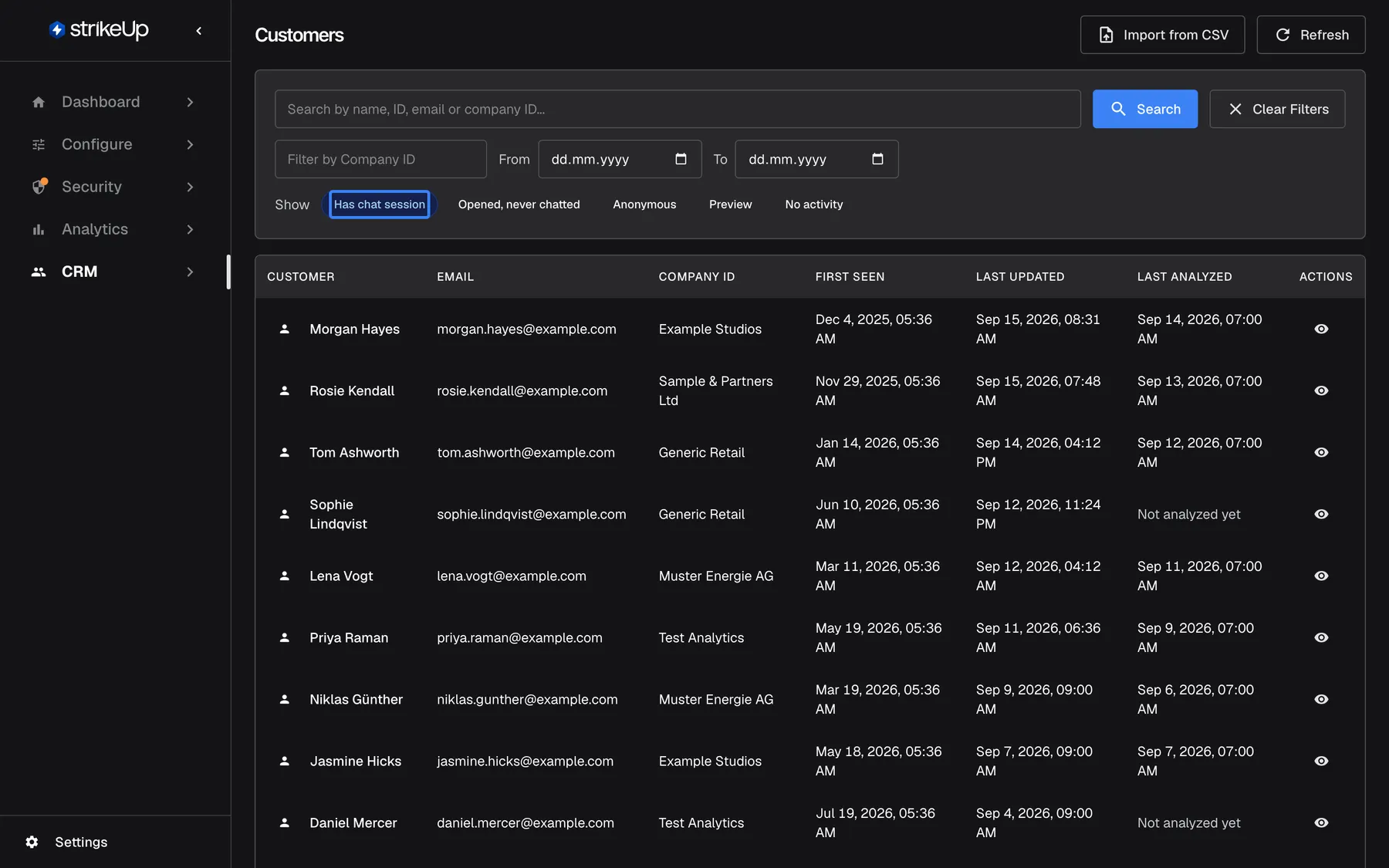
Task: Toggle the Preview filter
Action: click(x=731, y=204)
